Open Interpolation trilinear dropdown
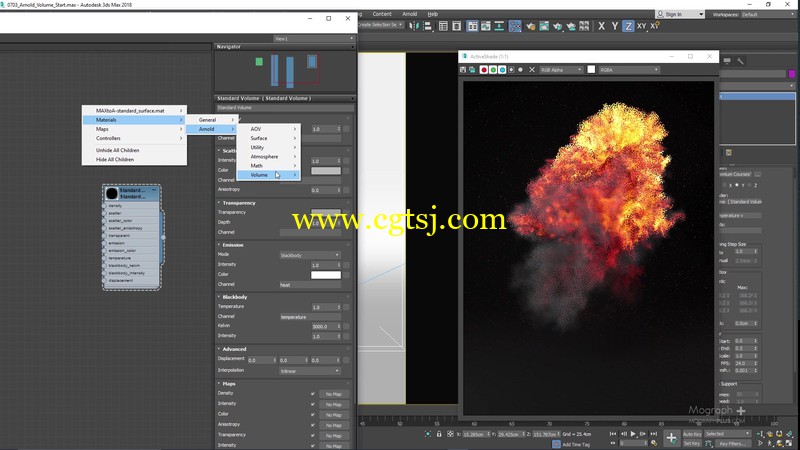800x450 pixels. click(310, 371)
